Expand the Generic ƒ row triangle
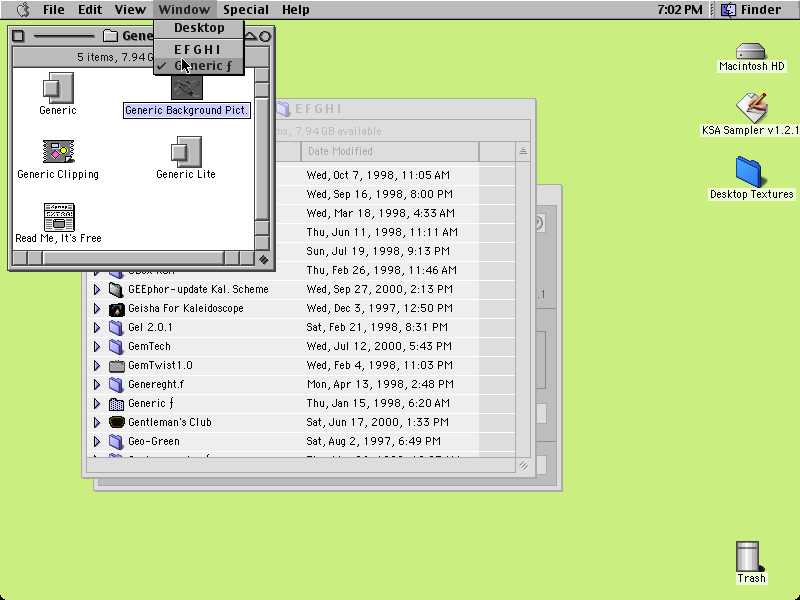Image resolution: width=800 pixels, height=600 pixels. (x=96, y=404)
